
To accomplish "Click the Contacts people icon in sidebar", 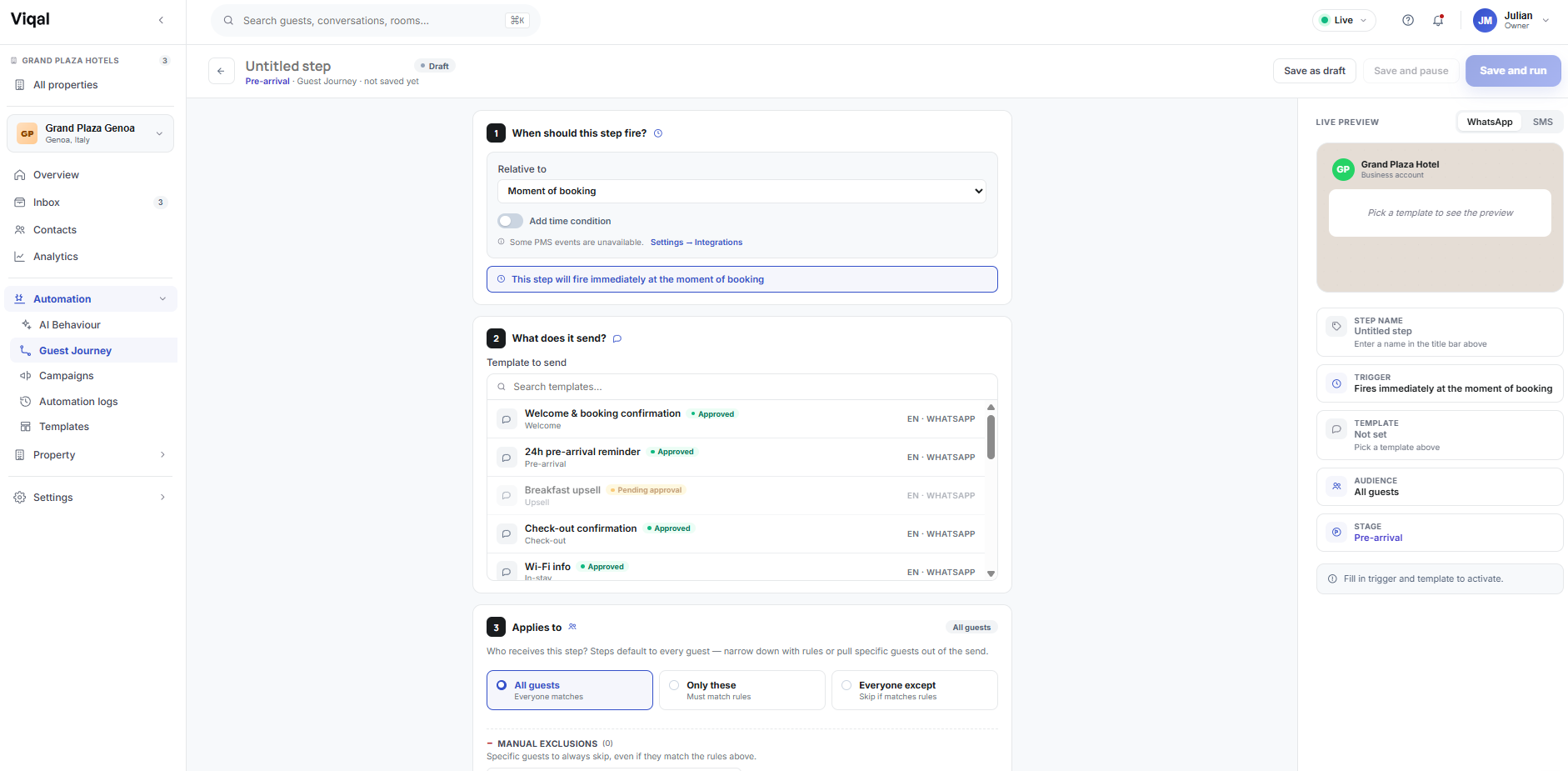I will pos(20,230).
